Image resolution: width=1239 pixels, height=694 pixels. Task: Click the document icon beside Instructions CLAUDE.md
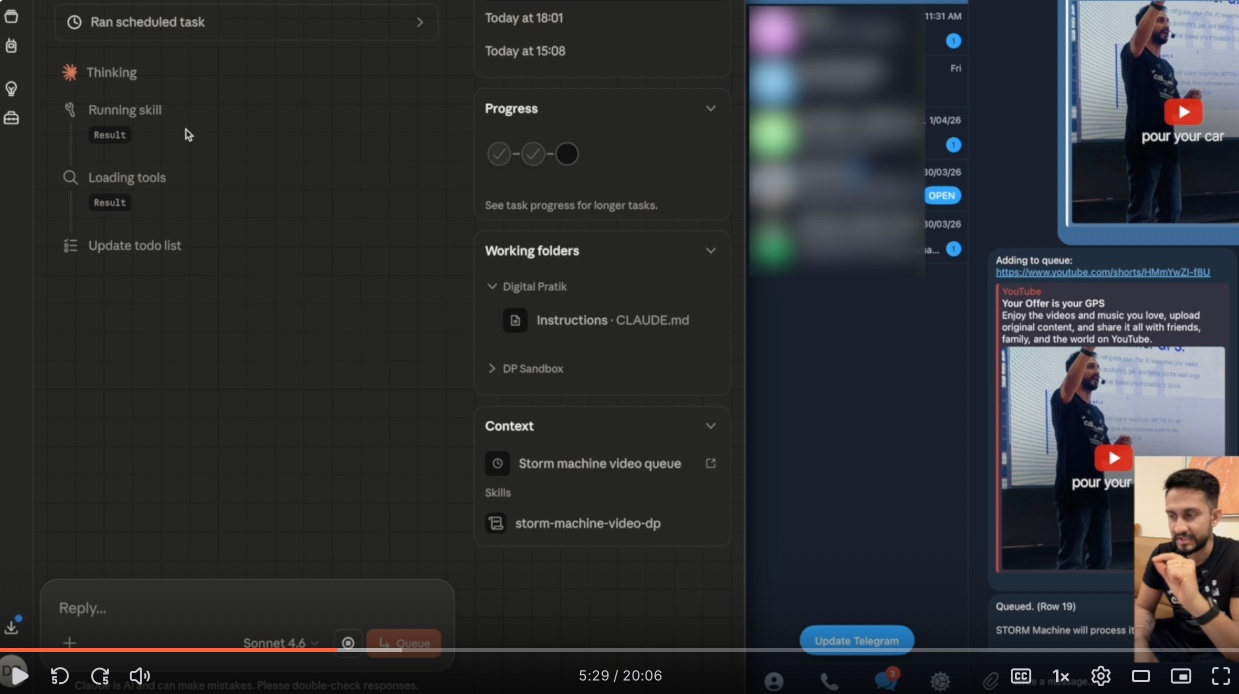pos(515,321)
